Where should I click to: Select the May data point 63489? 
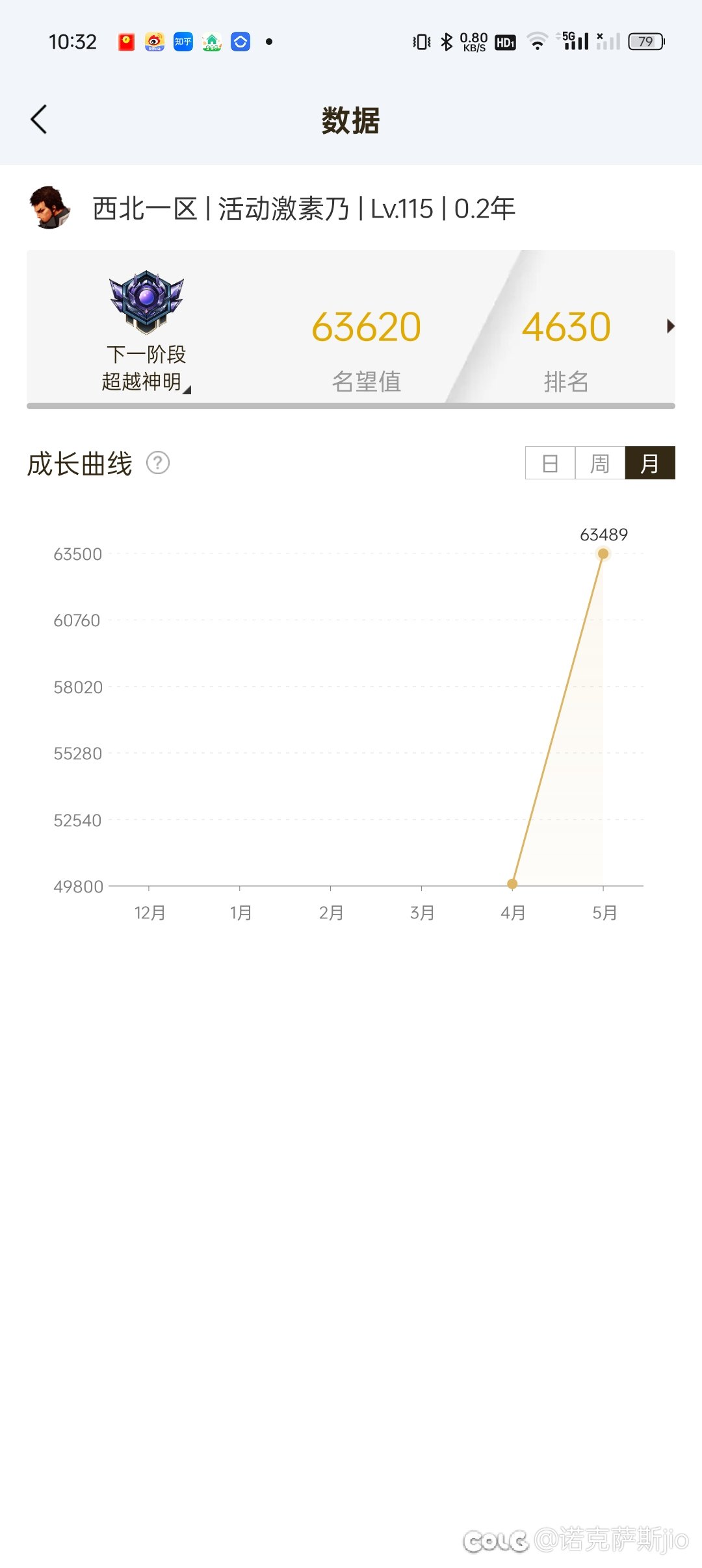pos(603,553)
